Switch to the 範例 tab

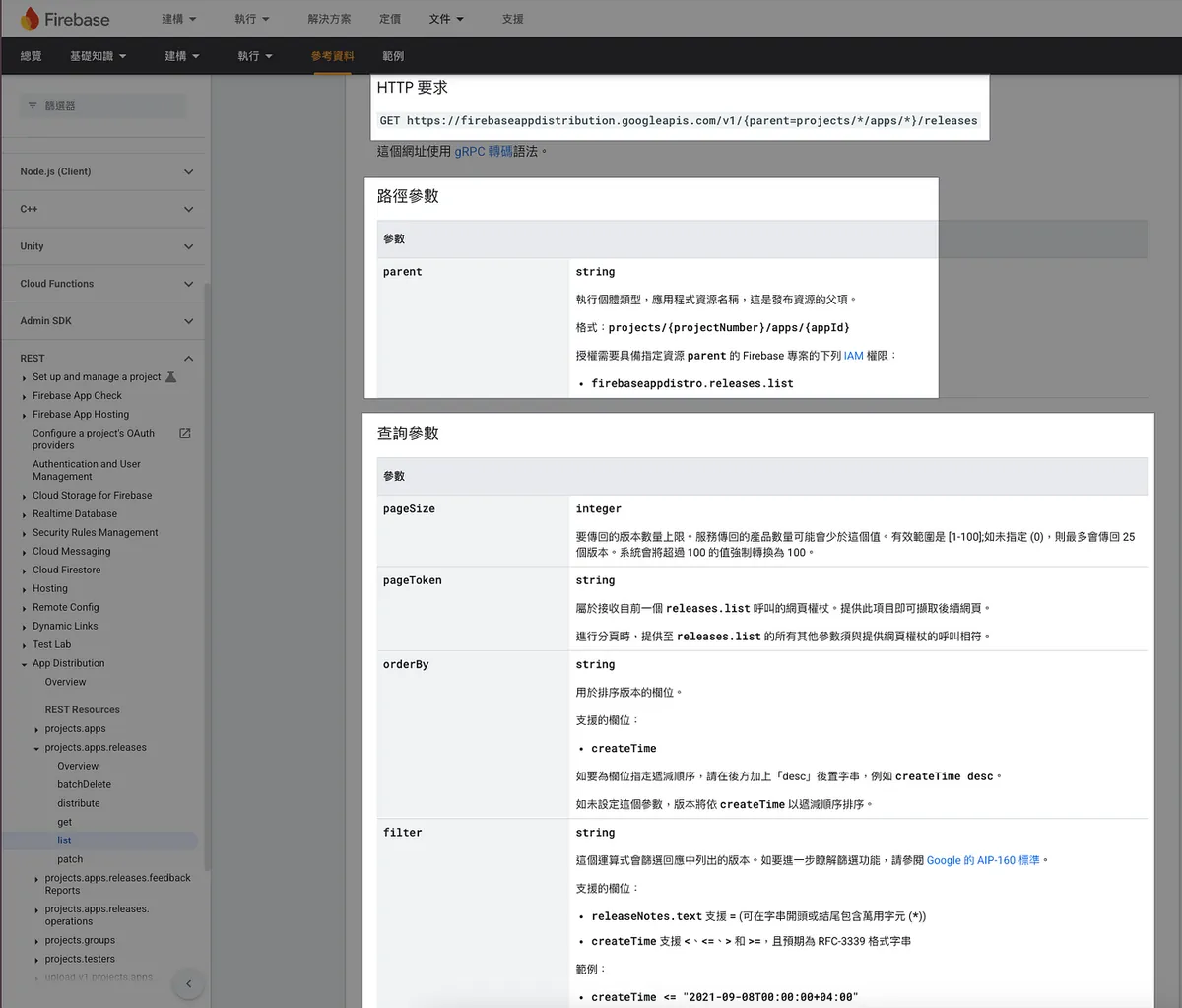[393, 56]
